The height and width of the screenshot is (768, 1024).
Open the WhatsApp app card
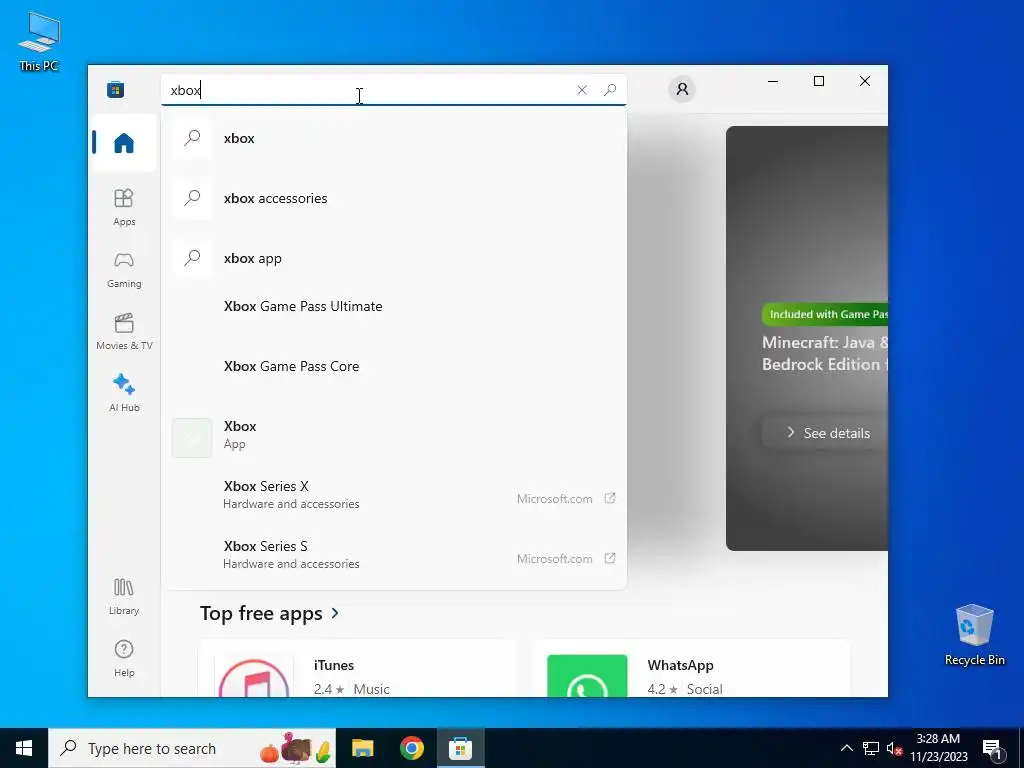tap(691, 669)
